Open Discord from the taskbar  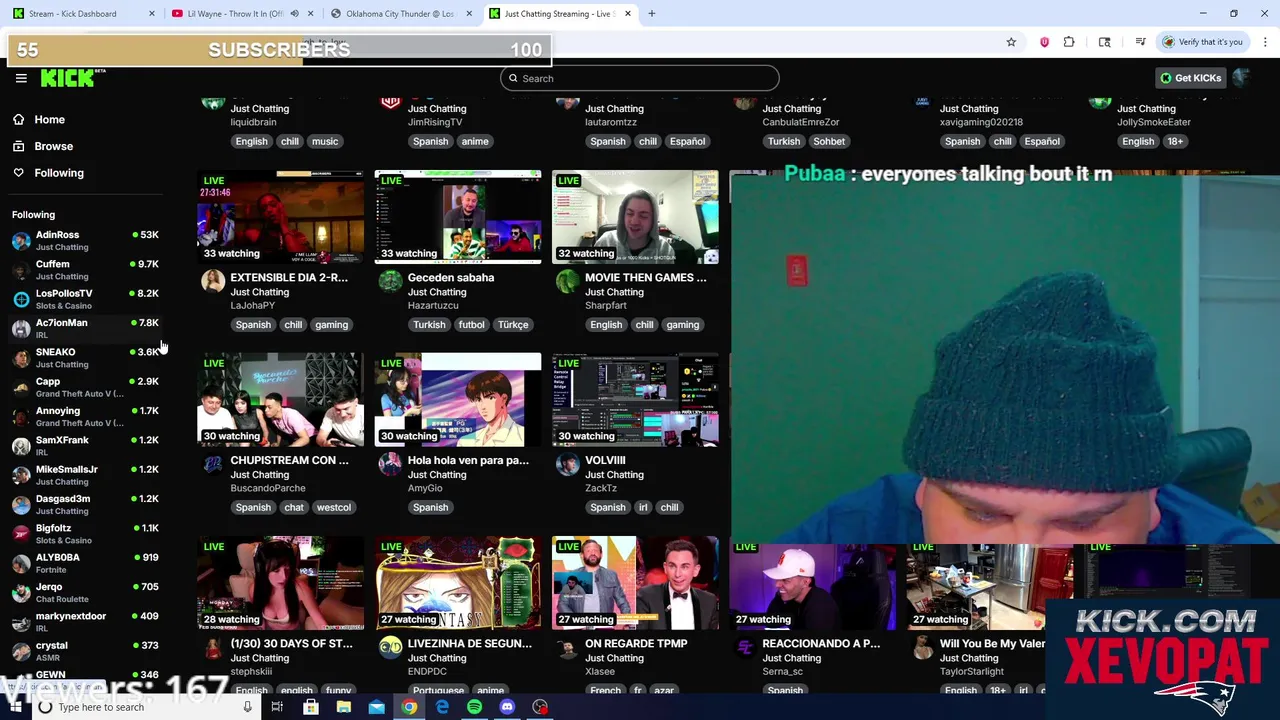click(x=507, y=707)
